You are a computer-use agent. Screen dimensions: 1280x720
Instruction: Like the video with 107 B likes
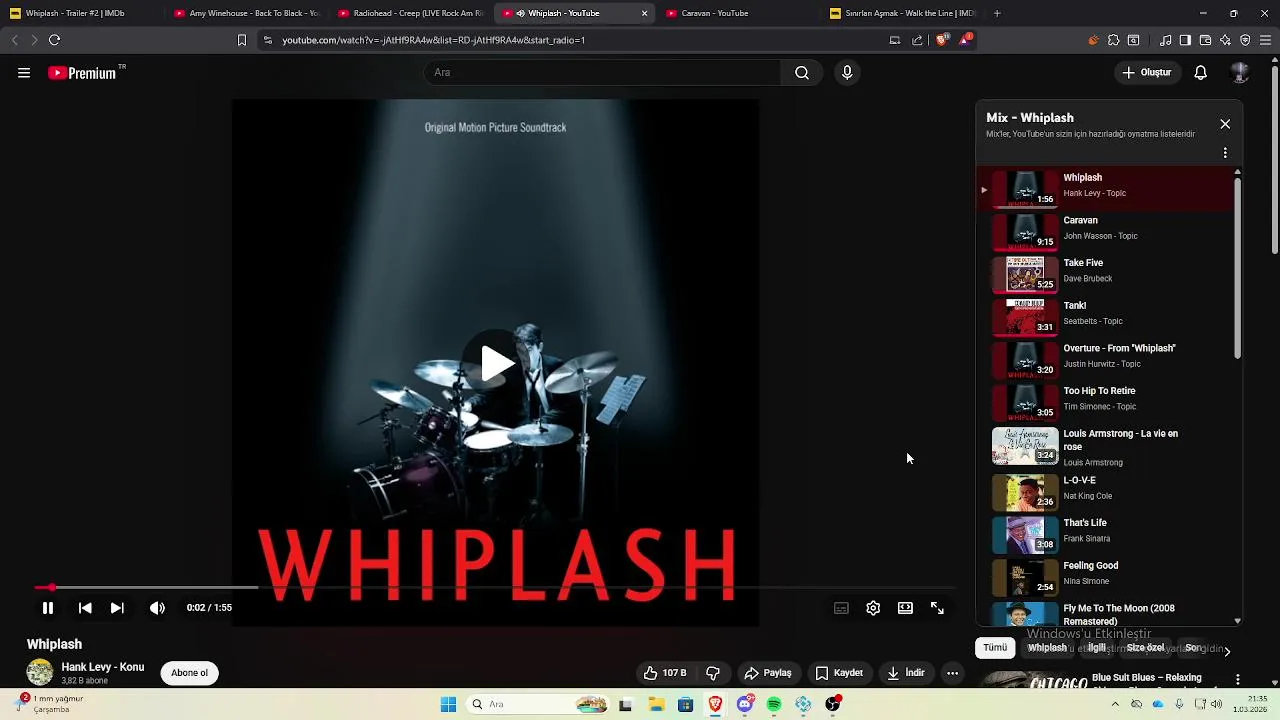pyautogui.click(x=665, y=673)
